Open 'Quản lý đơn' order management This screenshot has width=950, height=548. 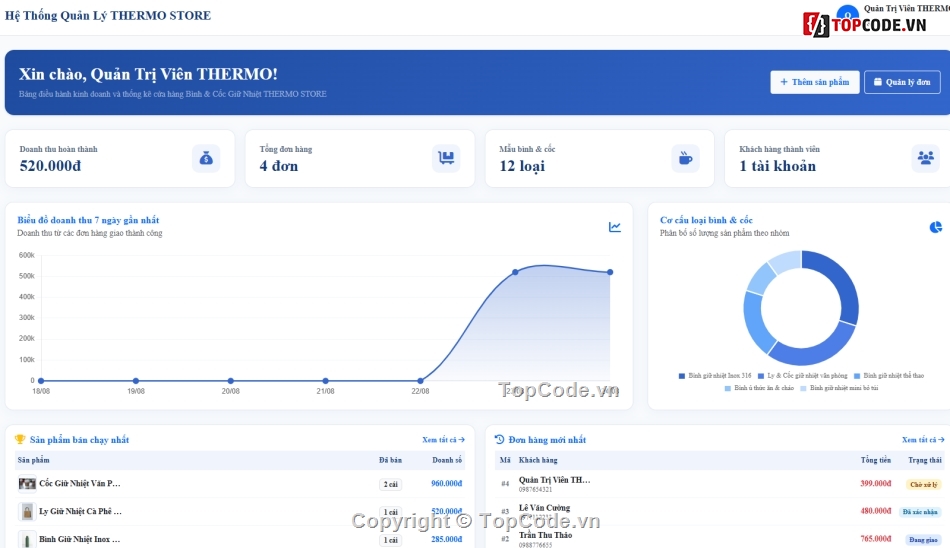click(902, 82)
